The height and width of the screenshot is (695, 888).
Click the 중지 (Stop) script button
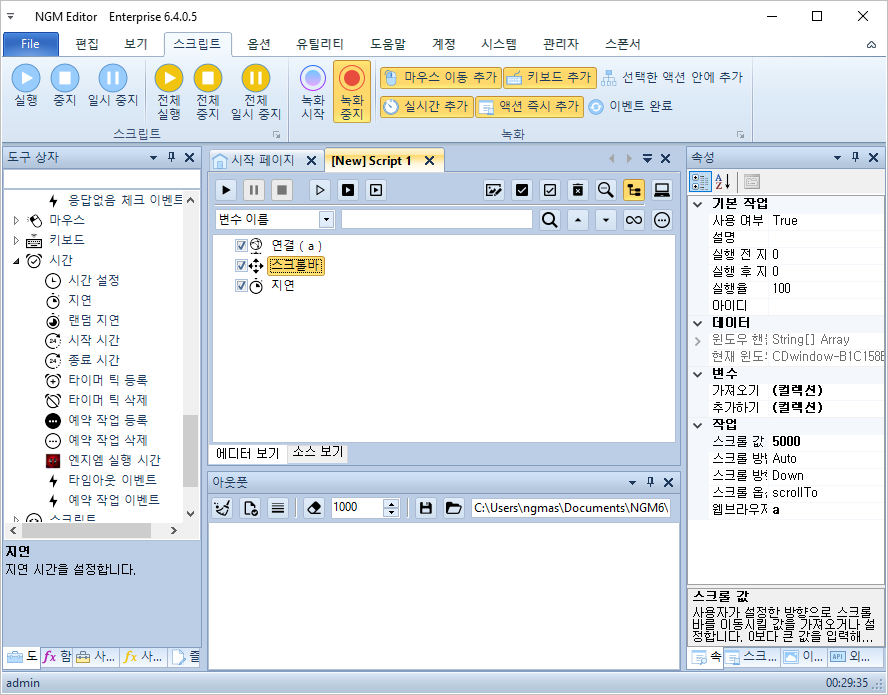[65, 86]
